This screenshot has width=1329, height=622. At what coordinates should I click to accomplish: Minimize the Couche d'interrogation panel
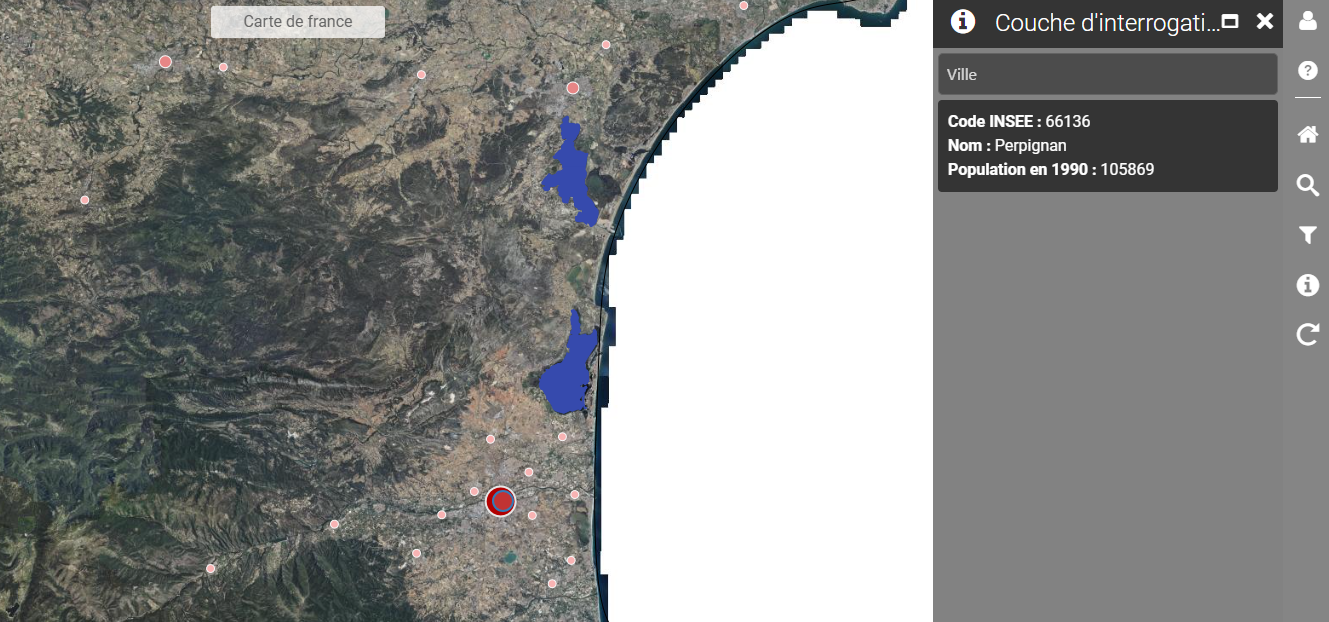(1230, 22)
